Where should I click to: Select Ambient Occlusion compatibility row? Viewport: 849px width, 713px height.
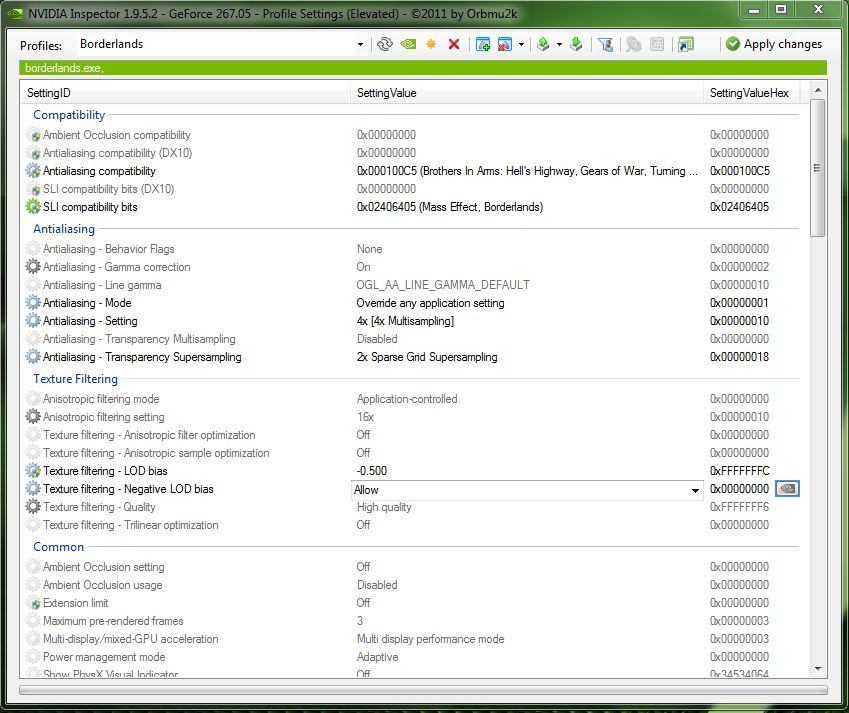click(412, 135)
